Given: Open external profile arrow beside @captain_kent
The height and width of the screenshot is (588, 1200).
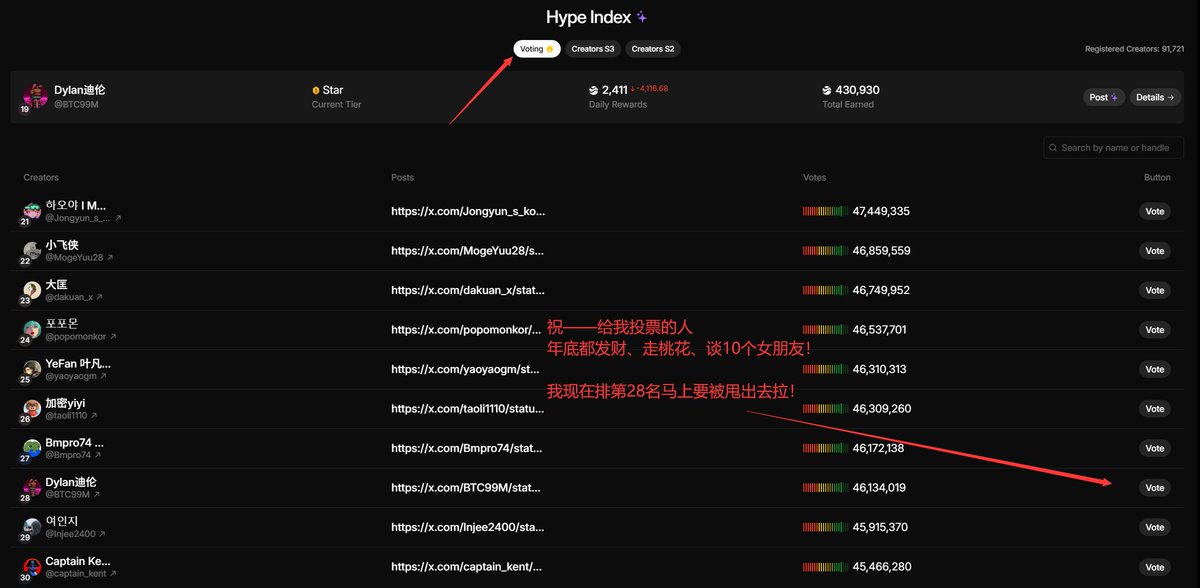Looking at the screenshot, I should coord(113,573).
